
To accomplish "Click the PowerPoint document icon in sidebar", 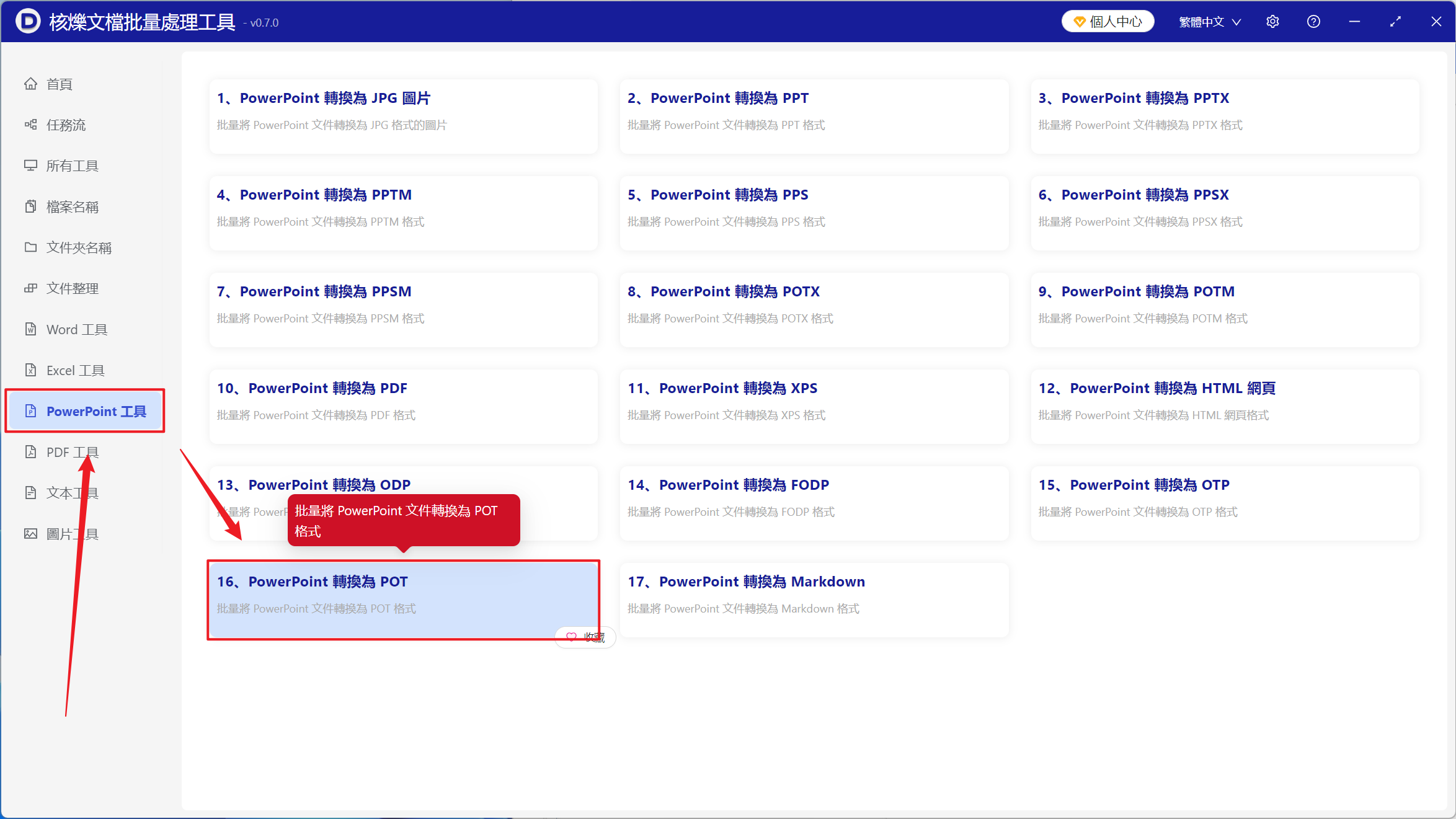I will tap(30, 411).
